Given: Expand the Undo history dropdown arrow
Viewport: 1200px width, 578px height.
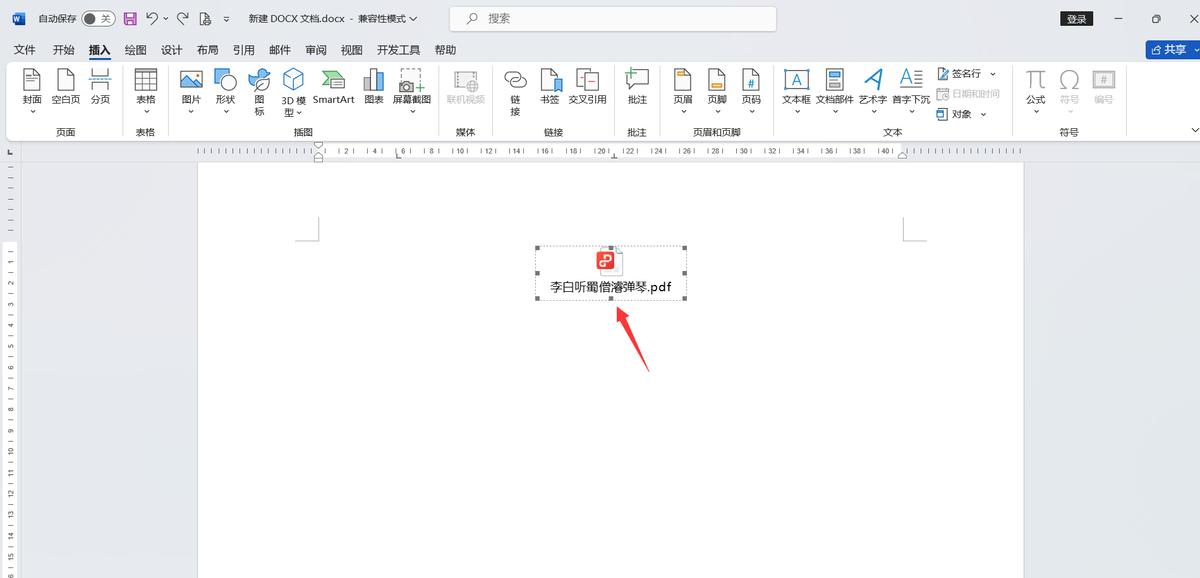Looking at the screenshot, I should pos(165,18).
